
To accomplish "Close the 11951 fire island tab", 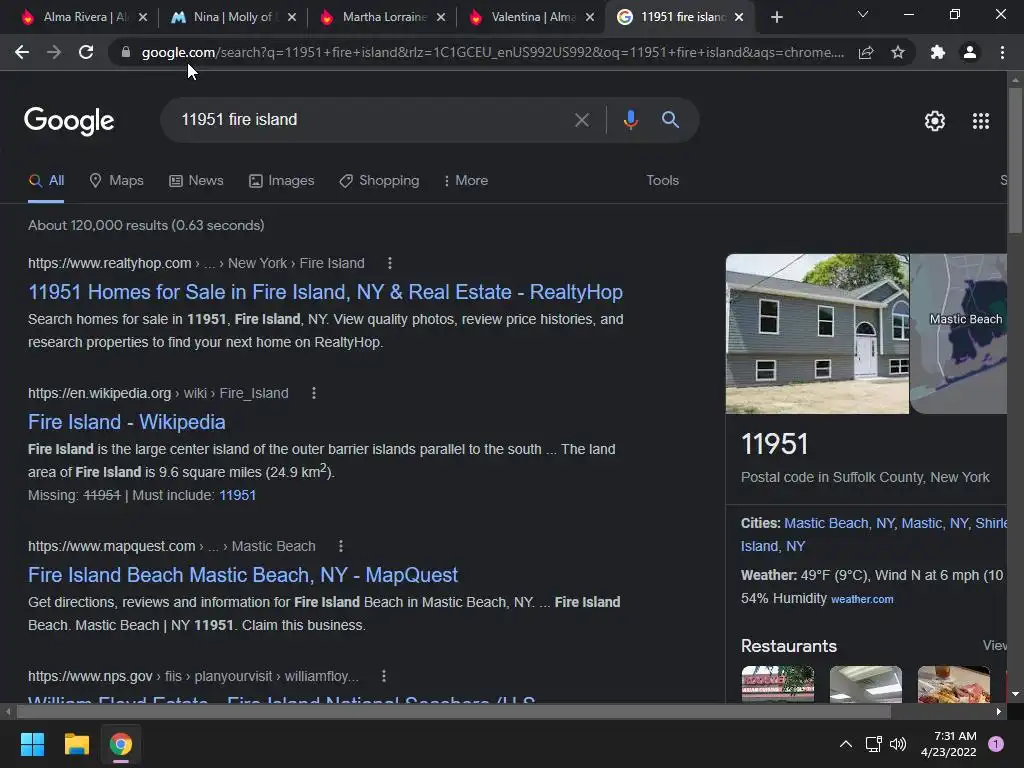I will click(x=739, y=17).
